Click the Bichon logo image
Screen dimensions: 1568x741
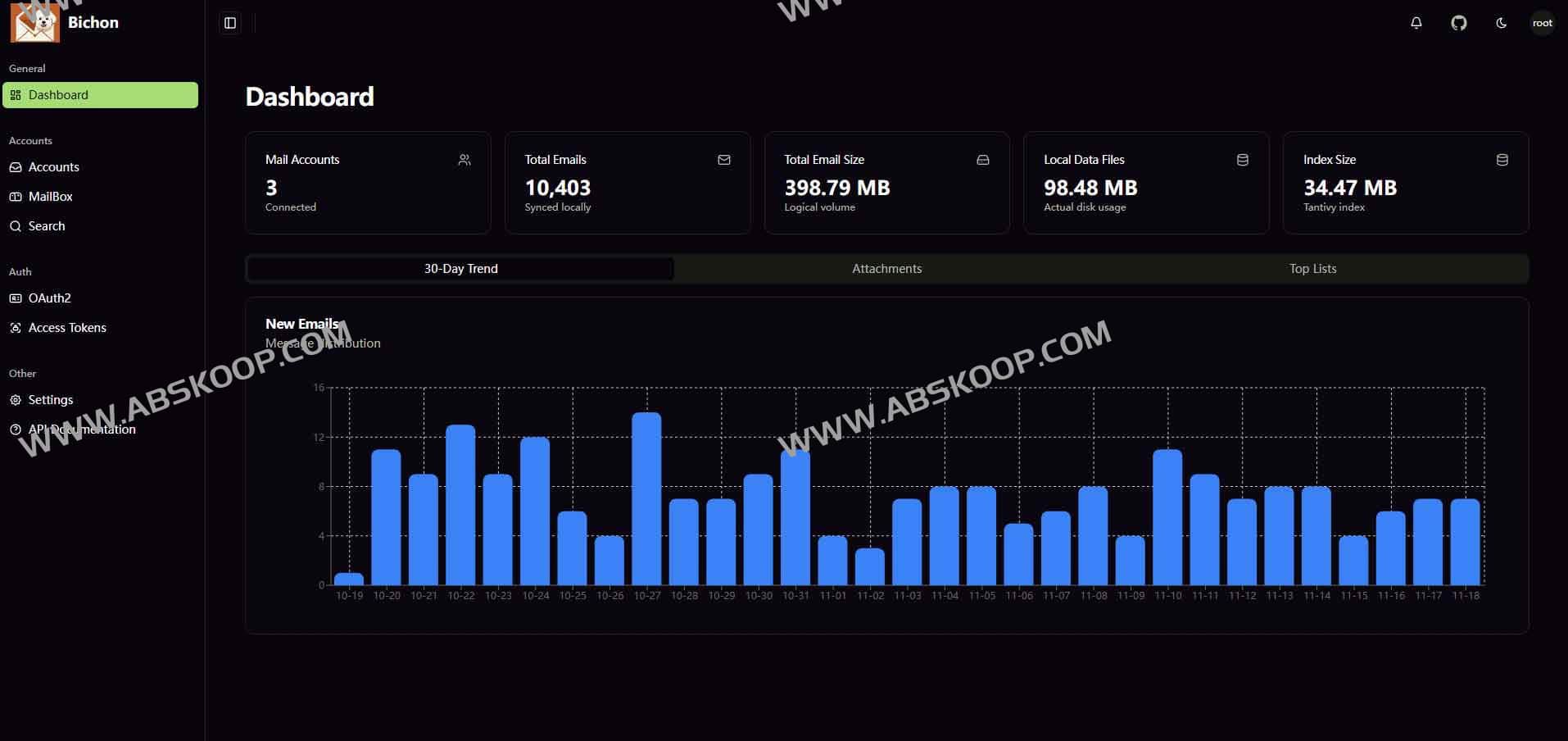tap(34, 23)
